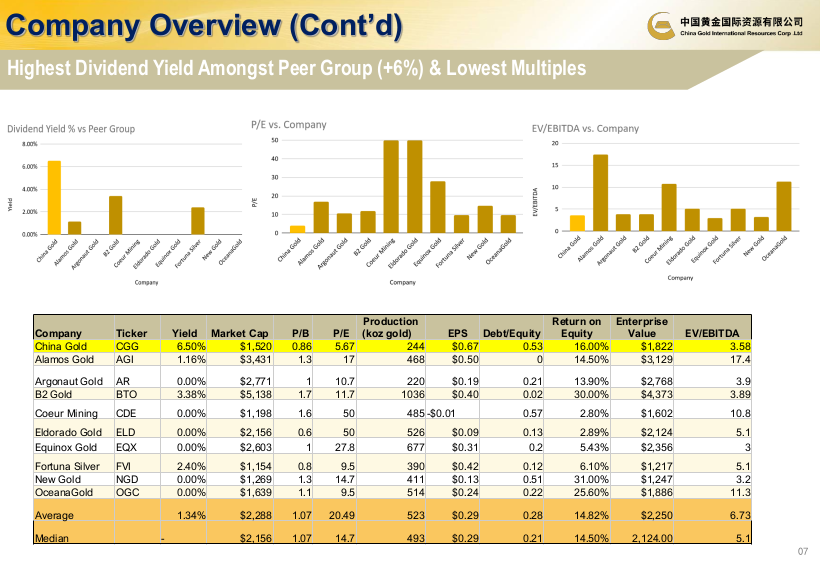The width and height of the screenshot is (820, 567).
Task: Click the 'EV/EBITDA vs. Company' chart title
Action: 585,128
